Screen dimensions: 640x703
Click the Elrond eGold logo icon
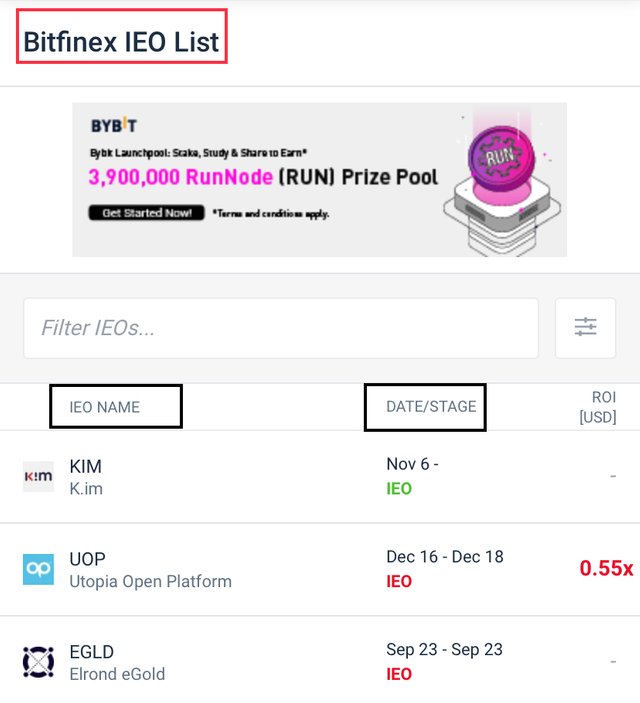tap(38, 662)
